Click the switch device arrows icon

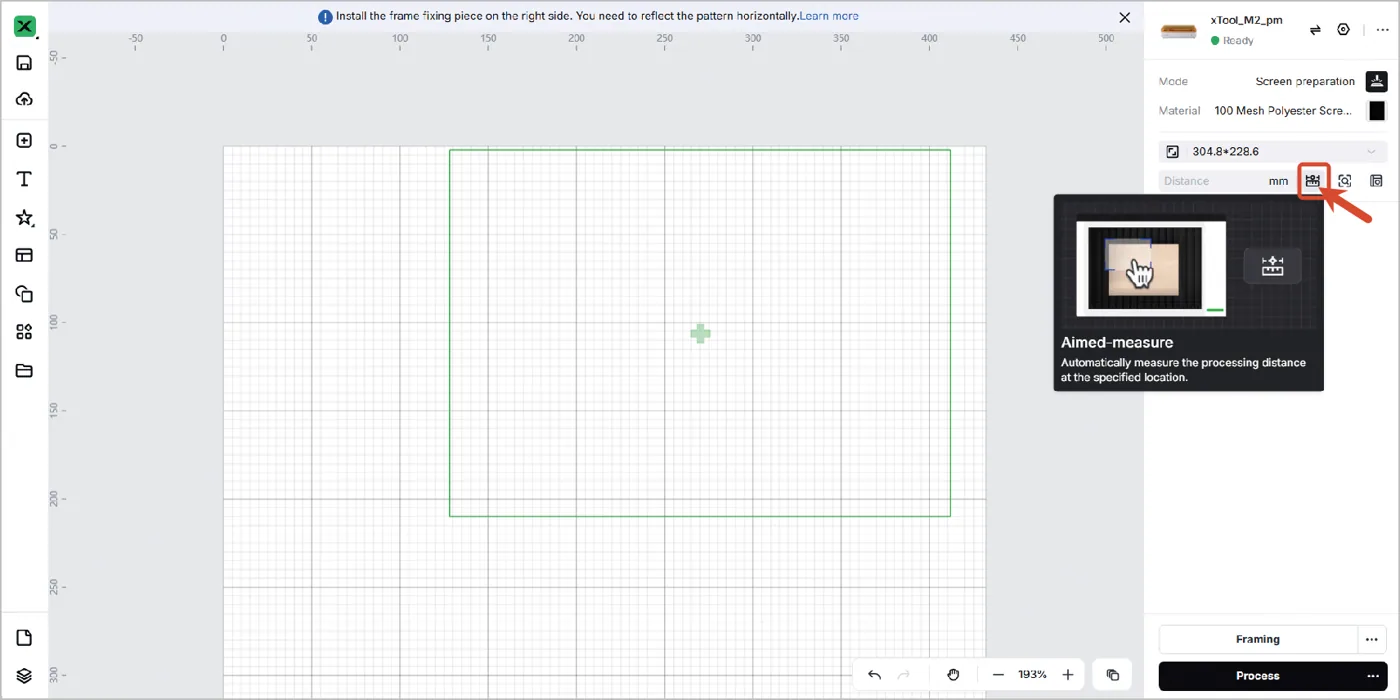(1315, 30)
